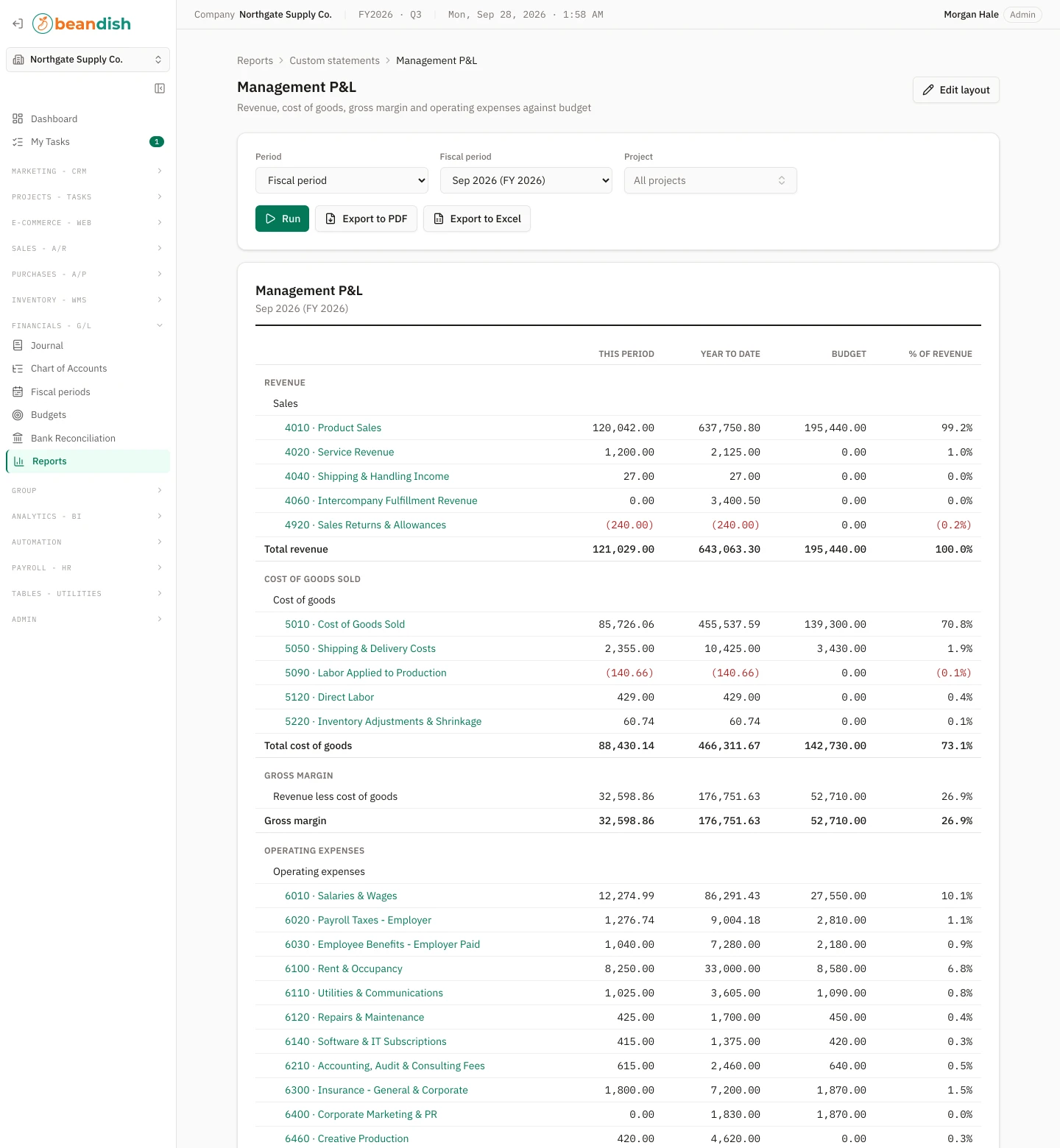Collapse the sidebar panel icon
The width and height of the screenshot is (1060, 1148).
pos(160,88)
